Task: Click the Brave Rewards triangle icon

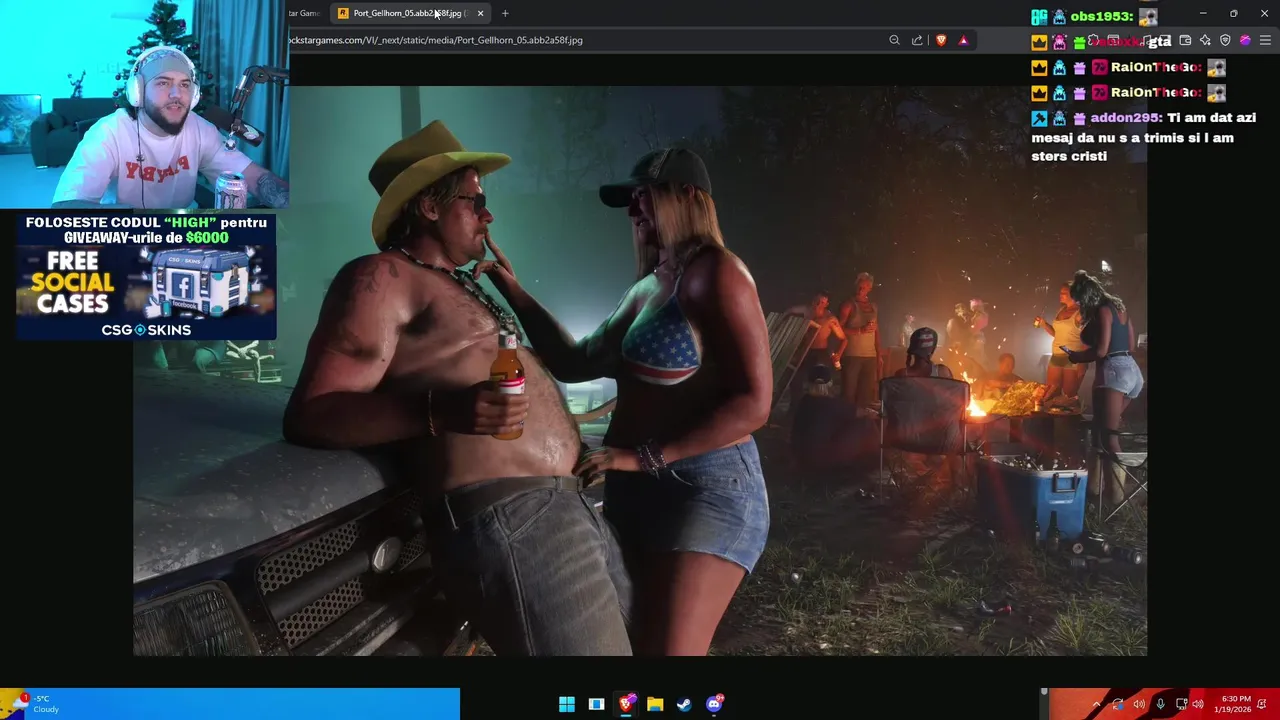Action: click(963, 40)
